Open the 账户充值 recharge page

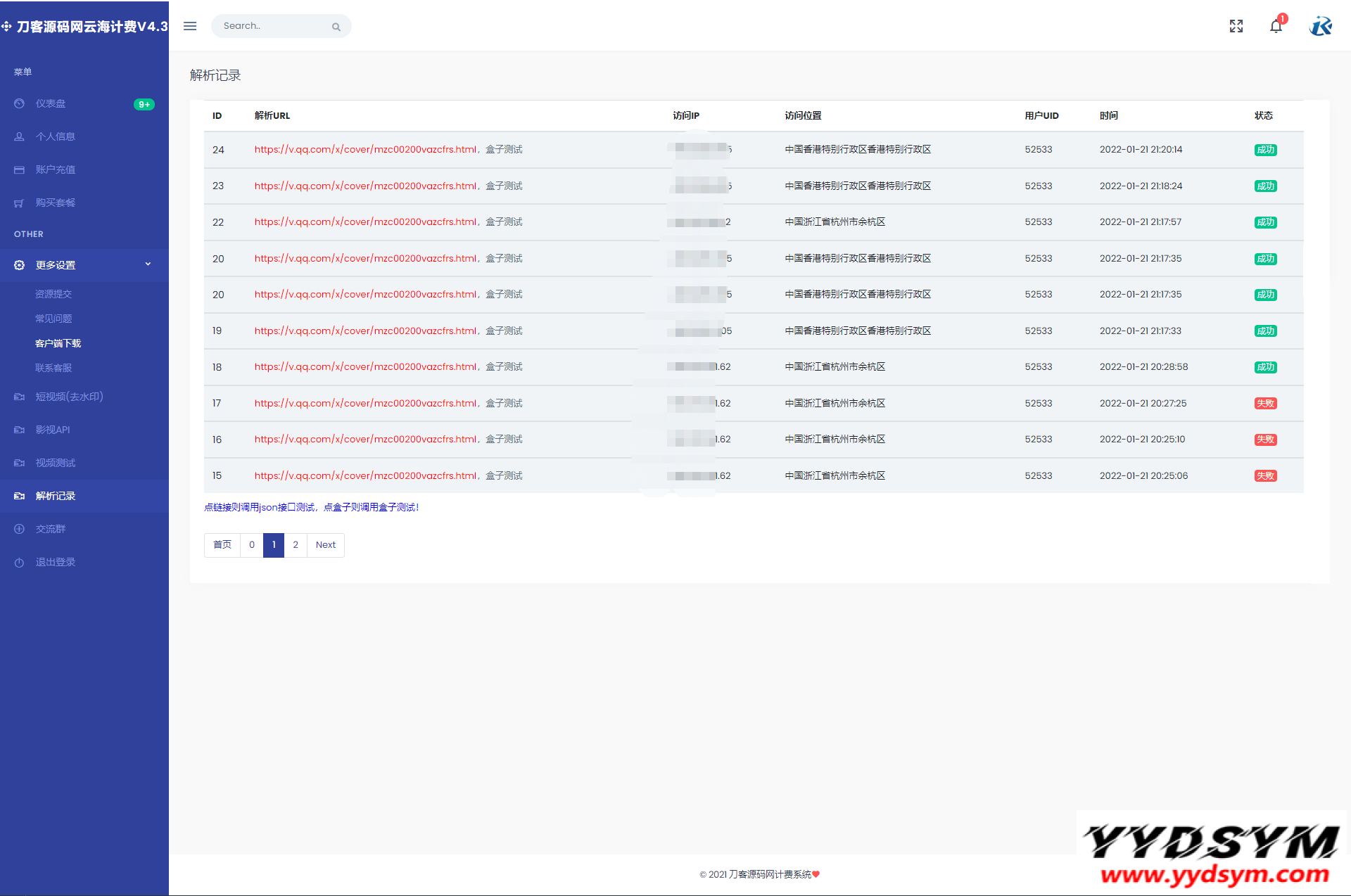[56, 169]
